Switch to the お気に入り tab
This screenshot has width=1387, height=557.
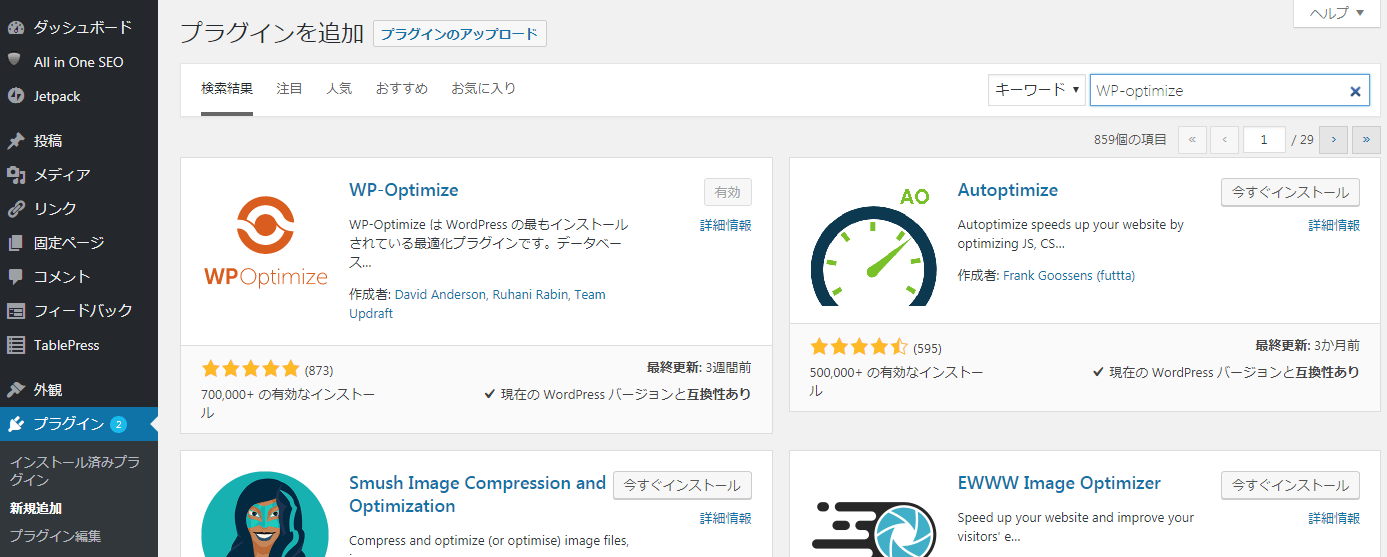tap(484, 88)
